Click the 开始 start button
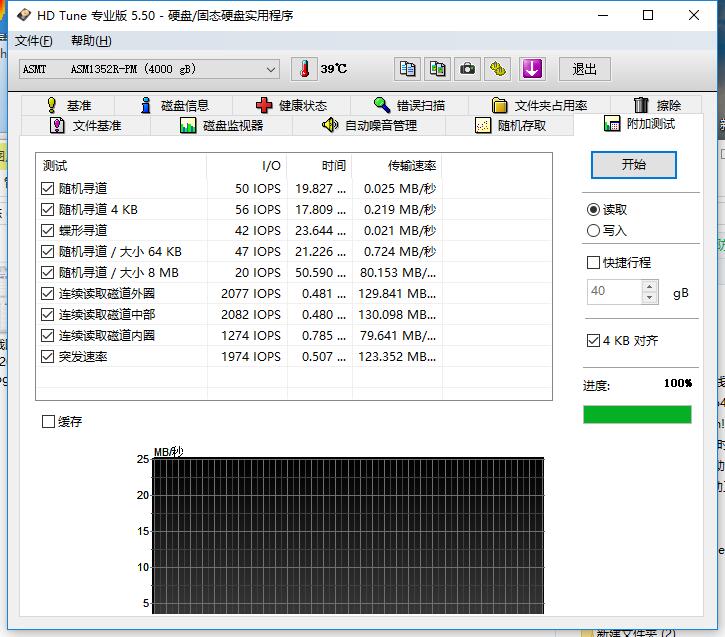 tap(633, 165)
